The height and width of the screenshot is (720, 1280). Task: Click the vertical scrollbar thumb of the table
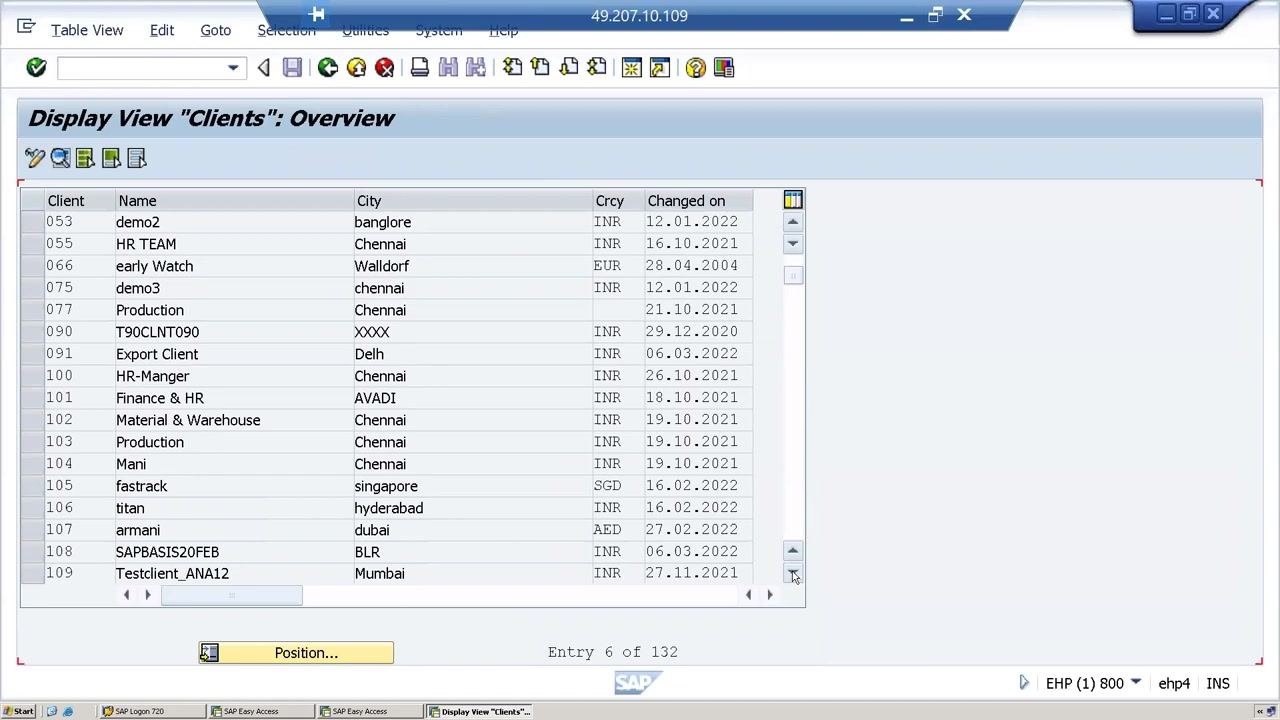pos(793,276)
